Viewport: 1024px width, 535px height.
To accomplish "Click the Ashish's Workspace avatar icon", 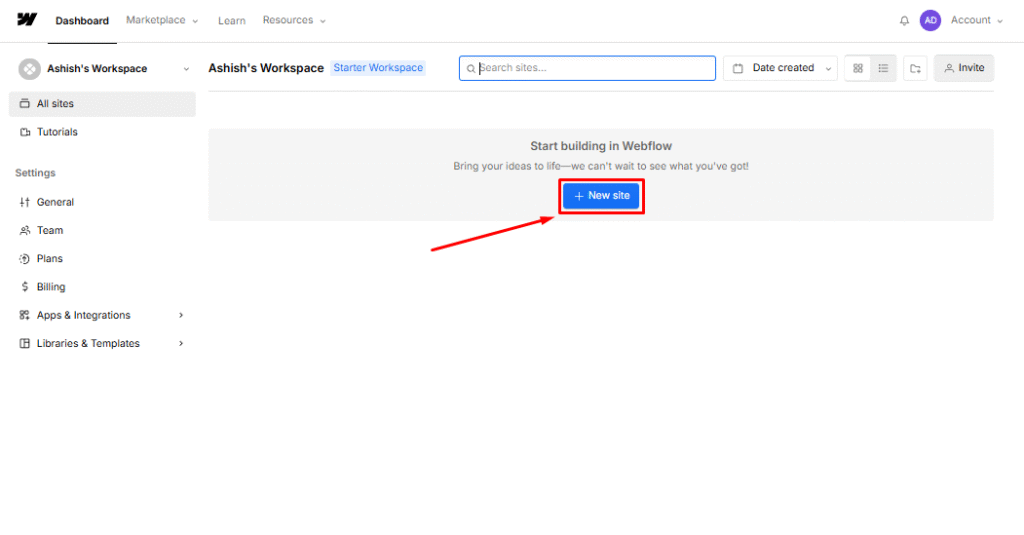I will point(29,69).
